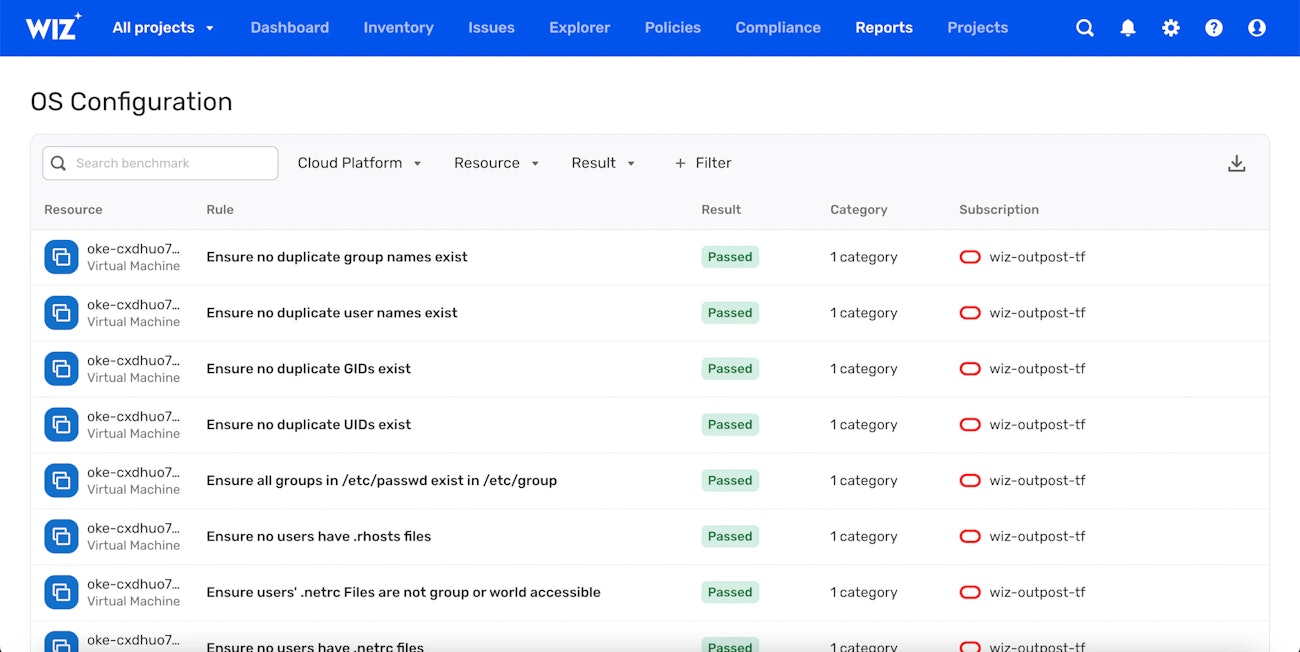This screenshot has width=1300, height=652.
Task: Go to the Dashboard tab
Action: (x=289, y=28)
